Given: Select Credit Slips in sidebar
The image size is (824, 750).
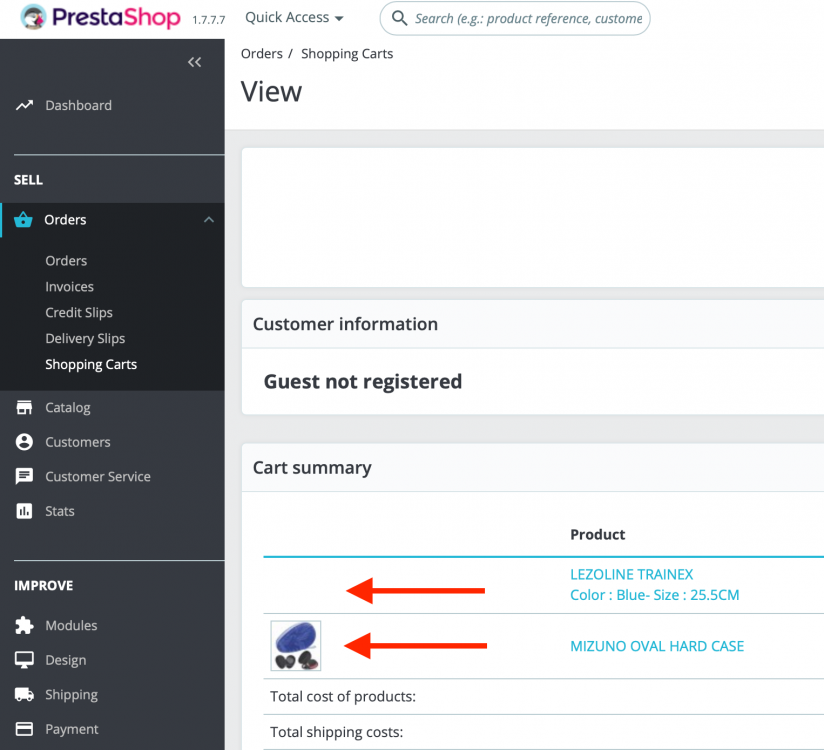Looking at the screenshot, I should [79, 313].
